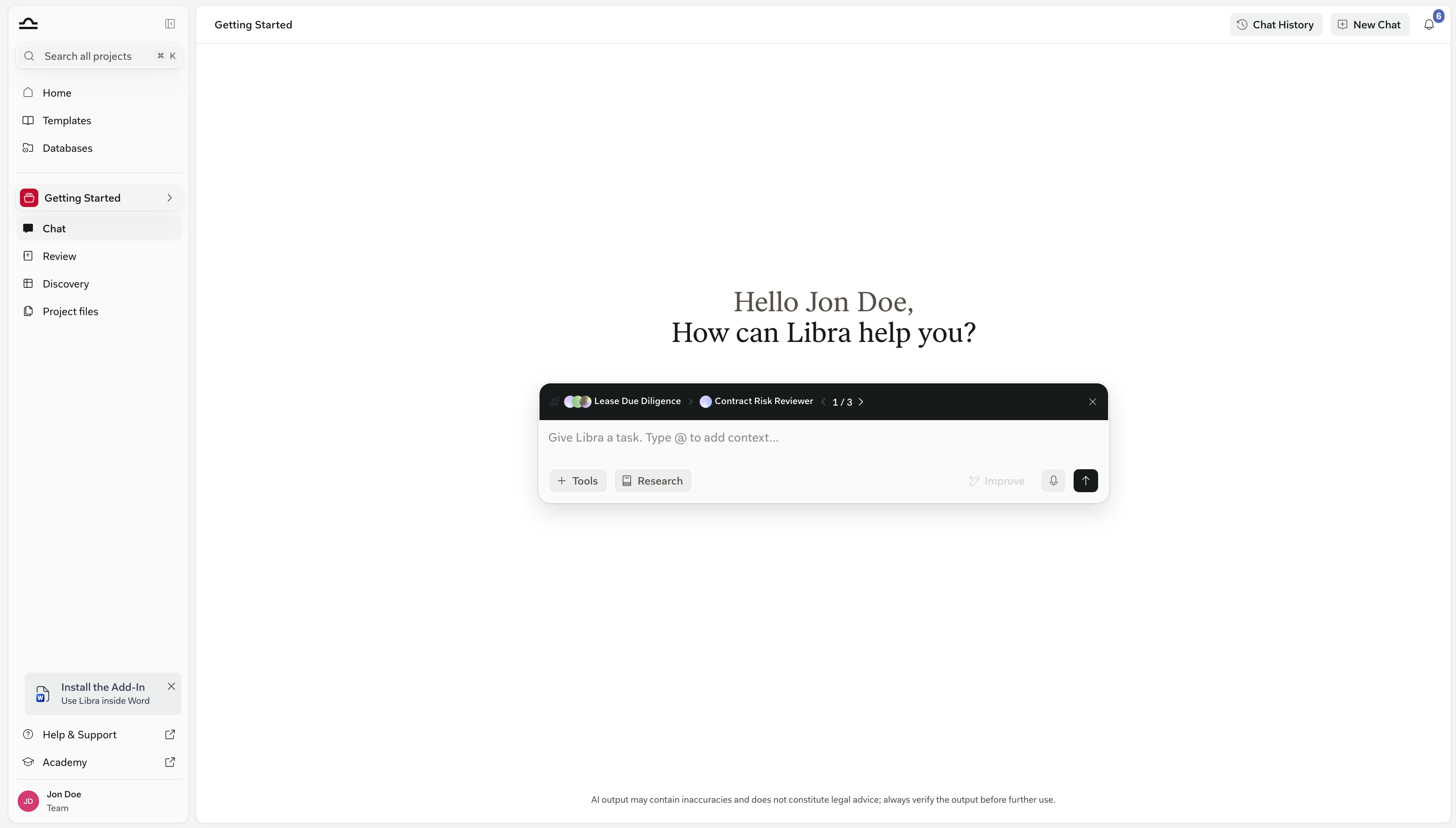Click the microphone voice input icon
1456x828 pixels.
[1053, 481]
